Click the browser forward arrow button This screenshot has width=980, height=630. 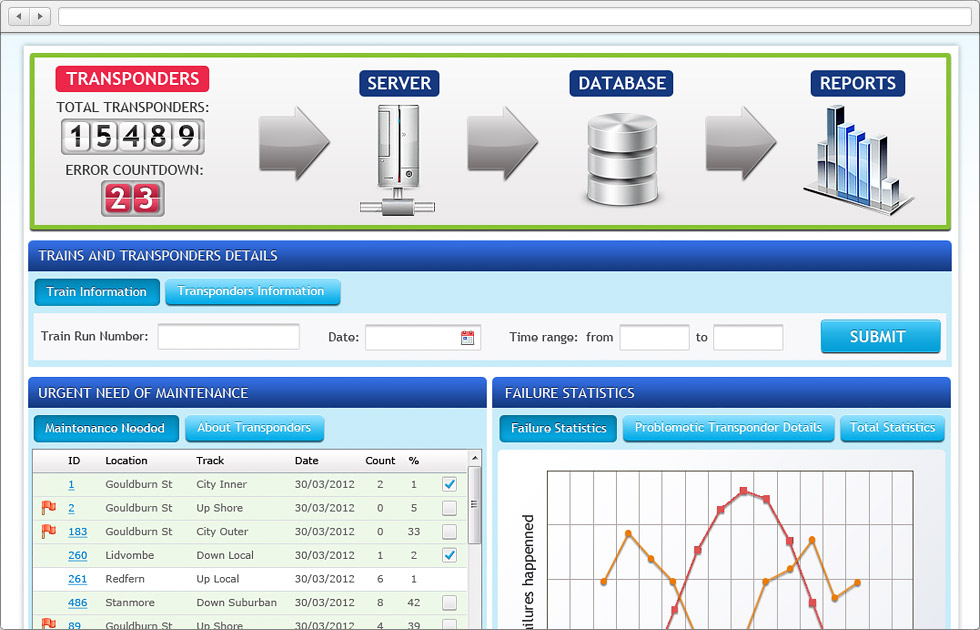40,16
